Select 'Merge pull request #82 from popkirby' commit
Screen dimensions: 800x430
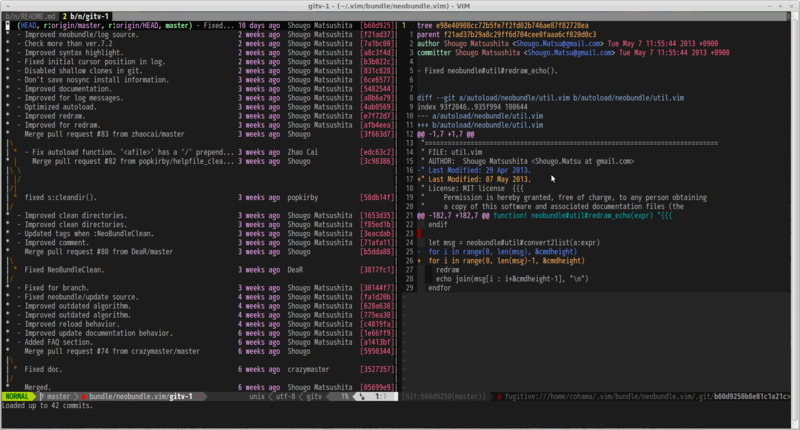pyautogui.click(x=200, y=161)
